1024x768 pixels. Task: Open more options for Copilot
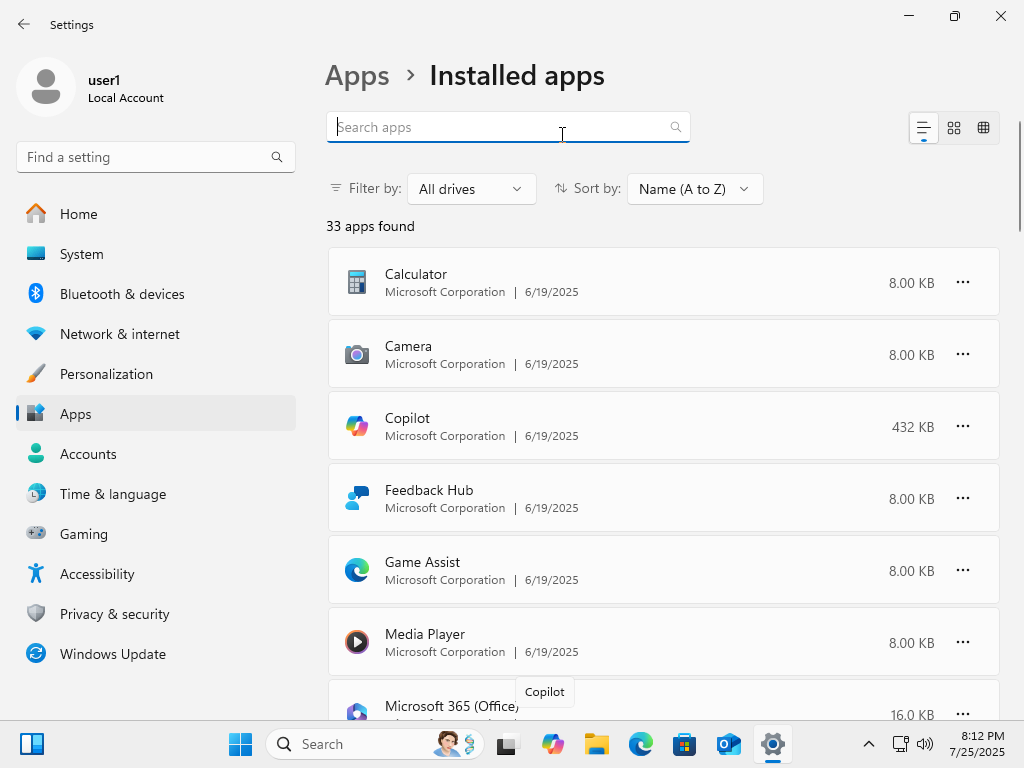pyautogui.click(x=963, y=426)
